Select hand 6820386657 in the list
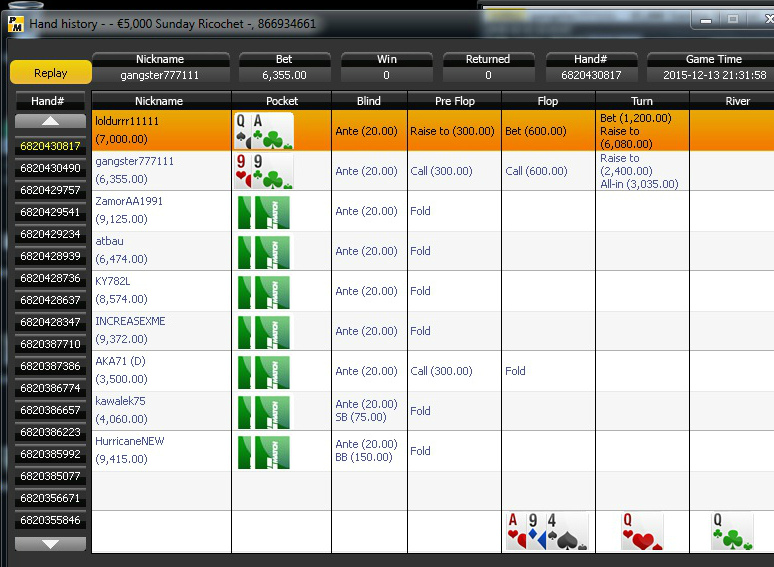This screenshot has width=774, height=567. pyautogui.click(x=50, y=410)
